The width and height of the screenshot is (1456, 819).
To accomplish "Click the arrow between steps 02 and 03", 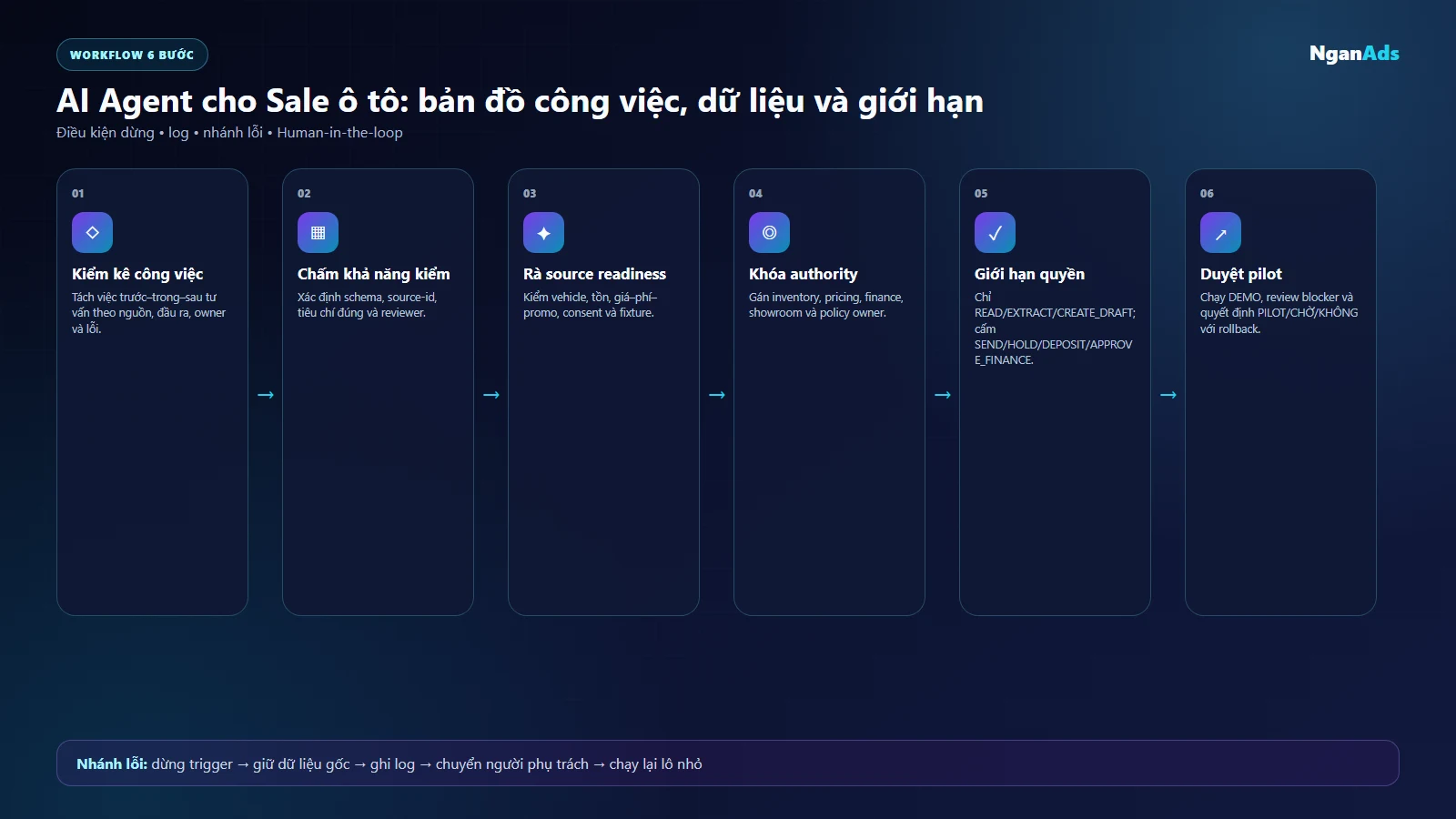I will pos(491,394).
